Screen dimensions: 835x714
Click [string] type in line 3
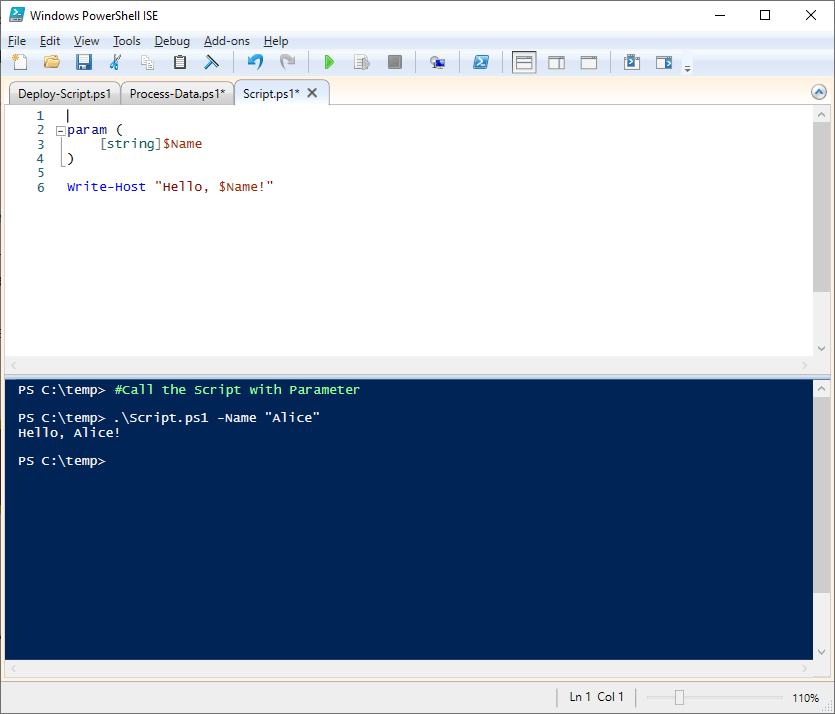tap(130, 144)
